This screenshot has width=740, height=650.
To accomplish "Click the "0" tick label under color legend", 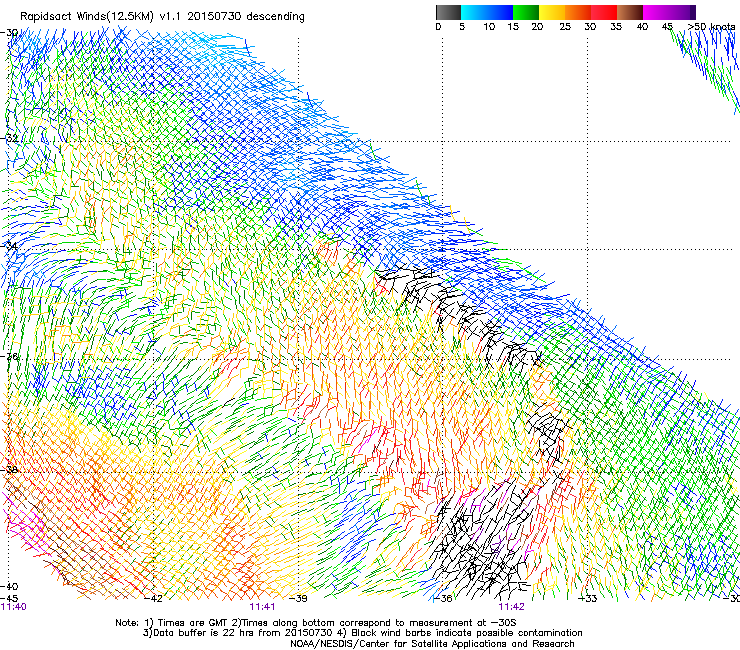I will click(438, 27).
